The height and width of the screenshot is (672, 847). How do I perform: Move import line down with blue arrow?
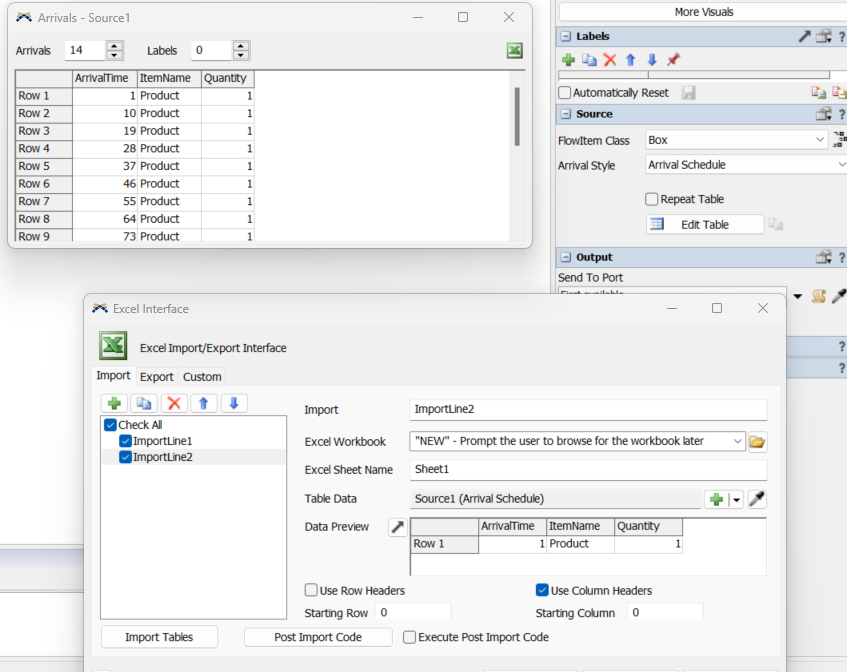pyautogui.click(x=233, y=403)
